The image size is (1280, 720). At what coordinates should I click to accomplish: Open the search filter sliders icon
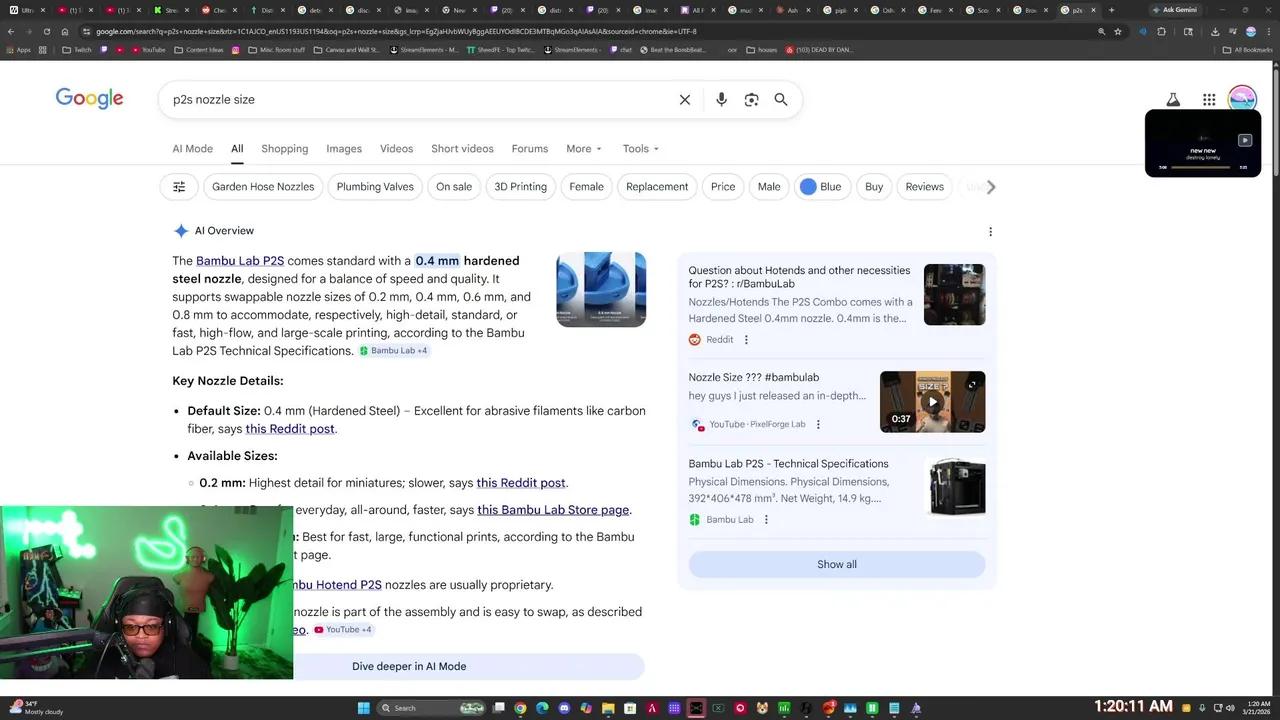pos(179,187)
